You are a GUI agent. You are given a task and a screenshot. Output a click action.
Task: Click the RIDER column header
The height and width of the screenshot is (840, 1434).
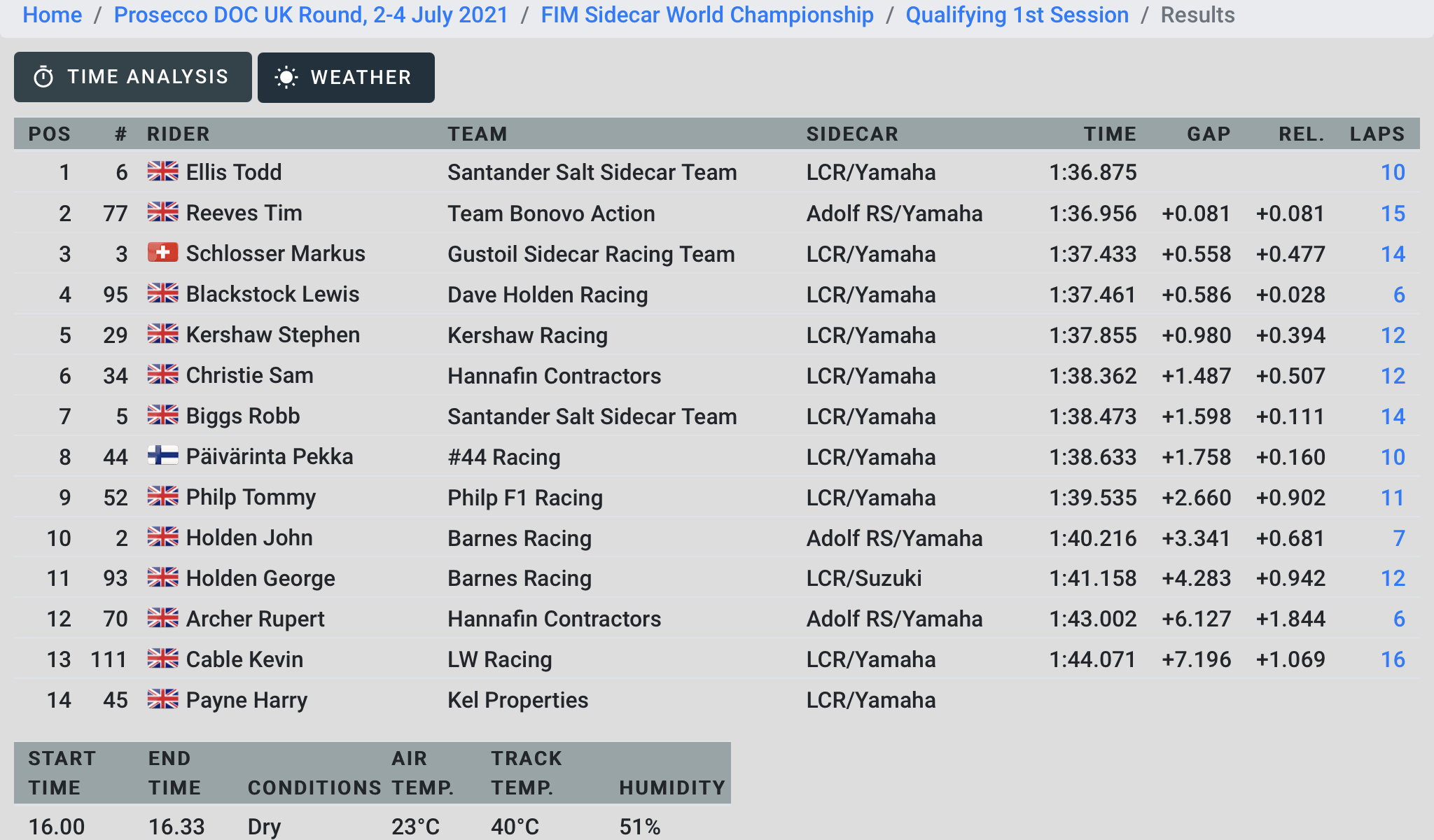[x=179, y=134]
